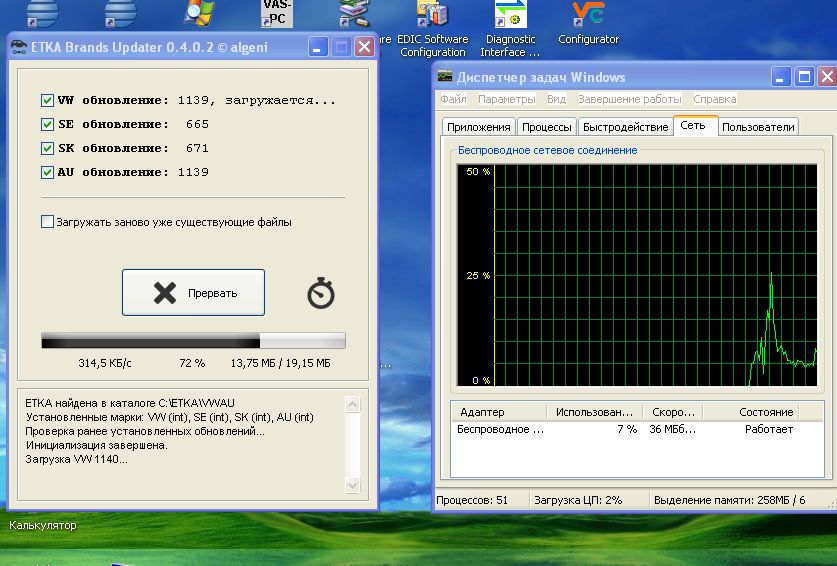Screen dimensions: 837x566
Task: Click the Калькулятор label on desktop
Action: [x=43, y=525]
